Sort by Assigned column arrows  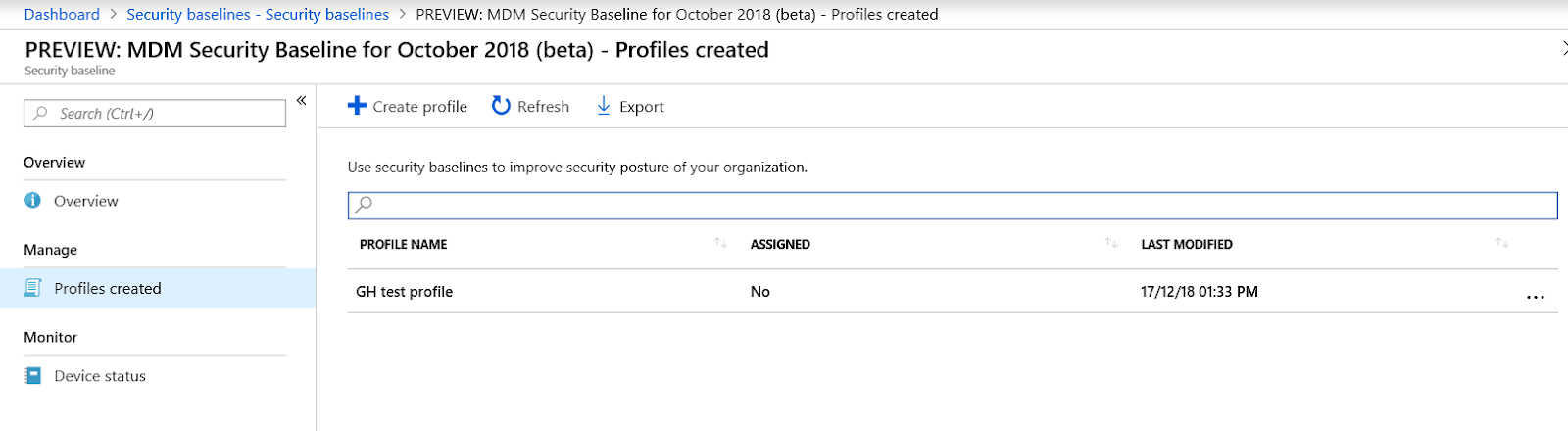coord(1111,243)
